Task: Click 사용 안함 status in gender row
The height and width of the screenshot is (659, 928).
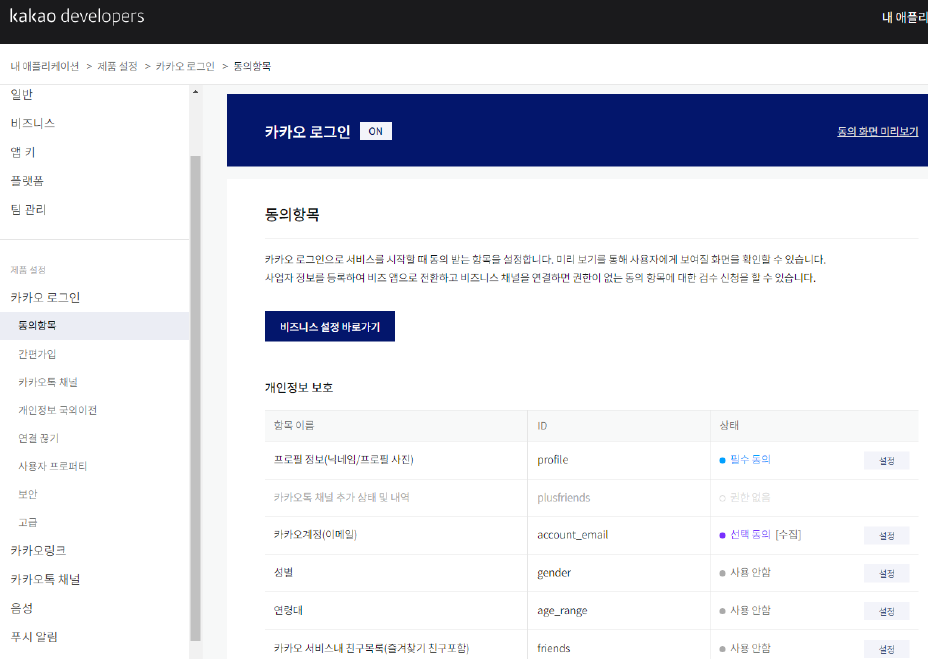Action: 745,573
